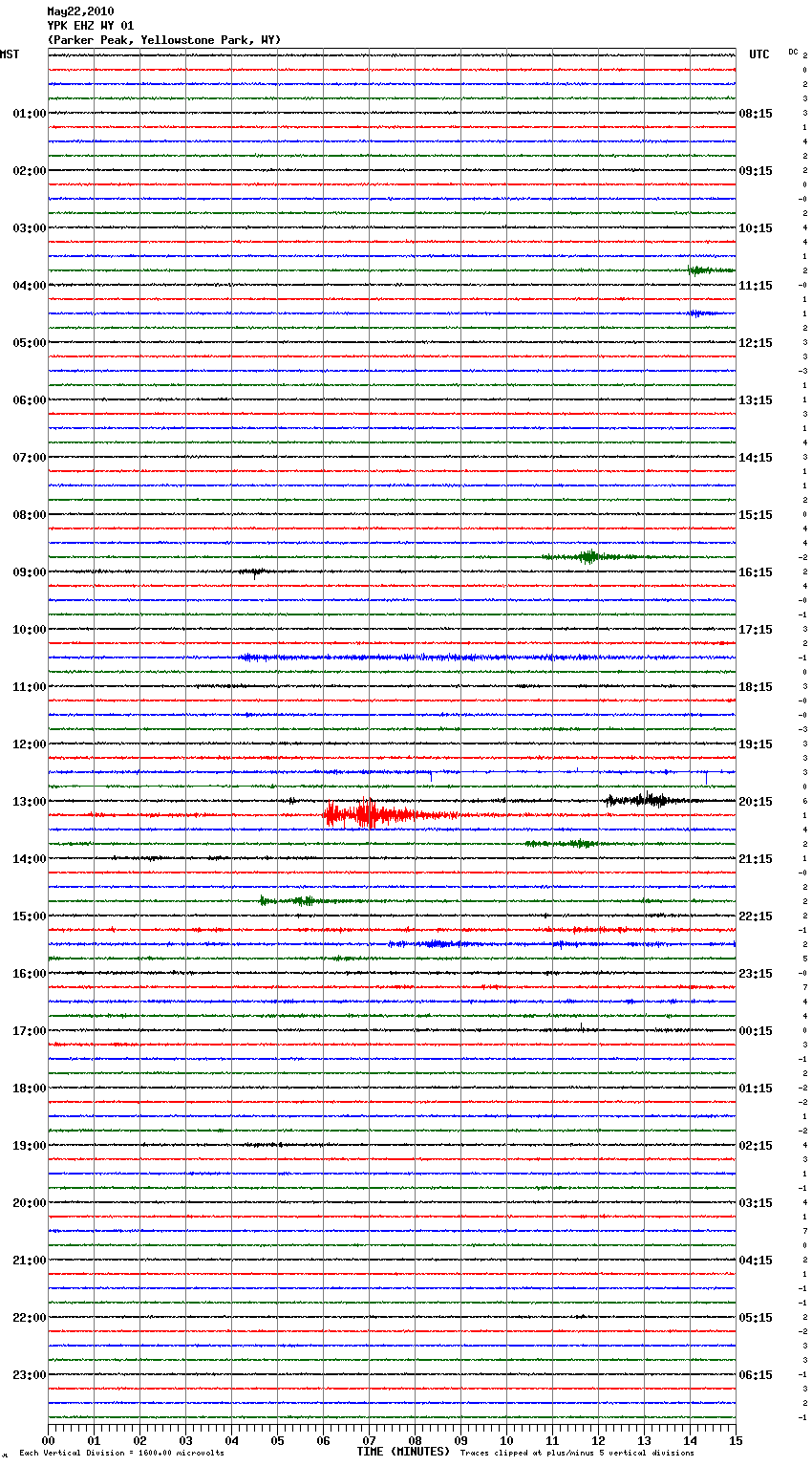Select the 12:00 MST time label
812x1466 pixels.
[30, 744]
